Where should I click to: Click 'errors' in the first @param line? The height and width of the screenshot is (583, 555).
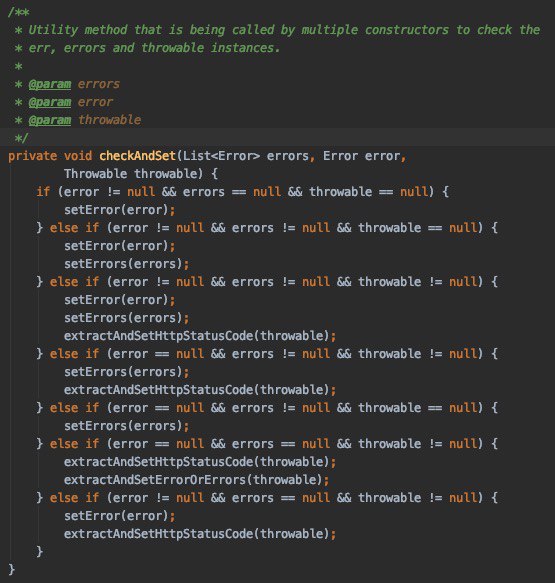pos(99,84)
